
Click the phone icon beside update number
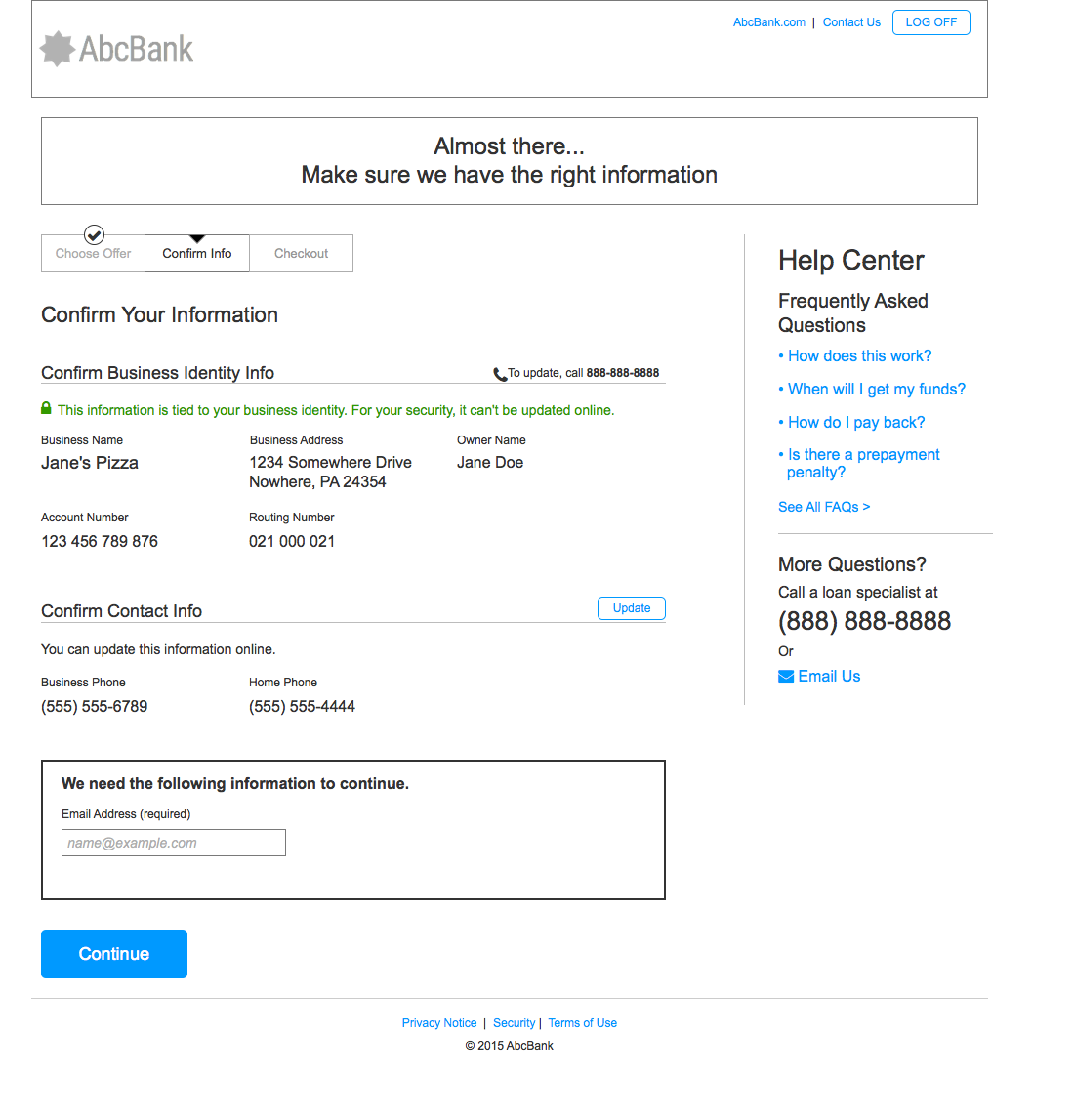[x=500, y=374]
